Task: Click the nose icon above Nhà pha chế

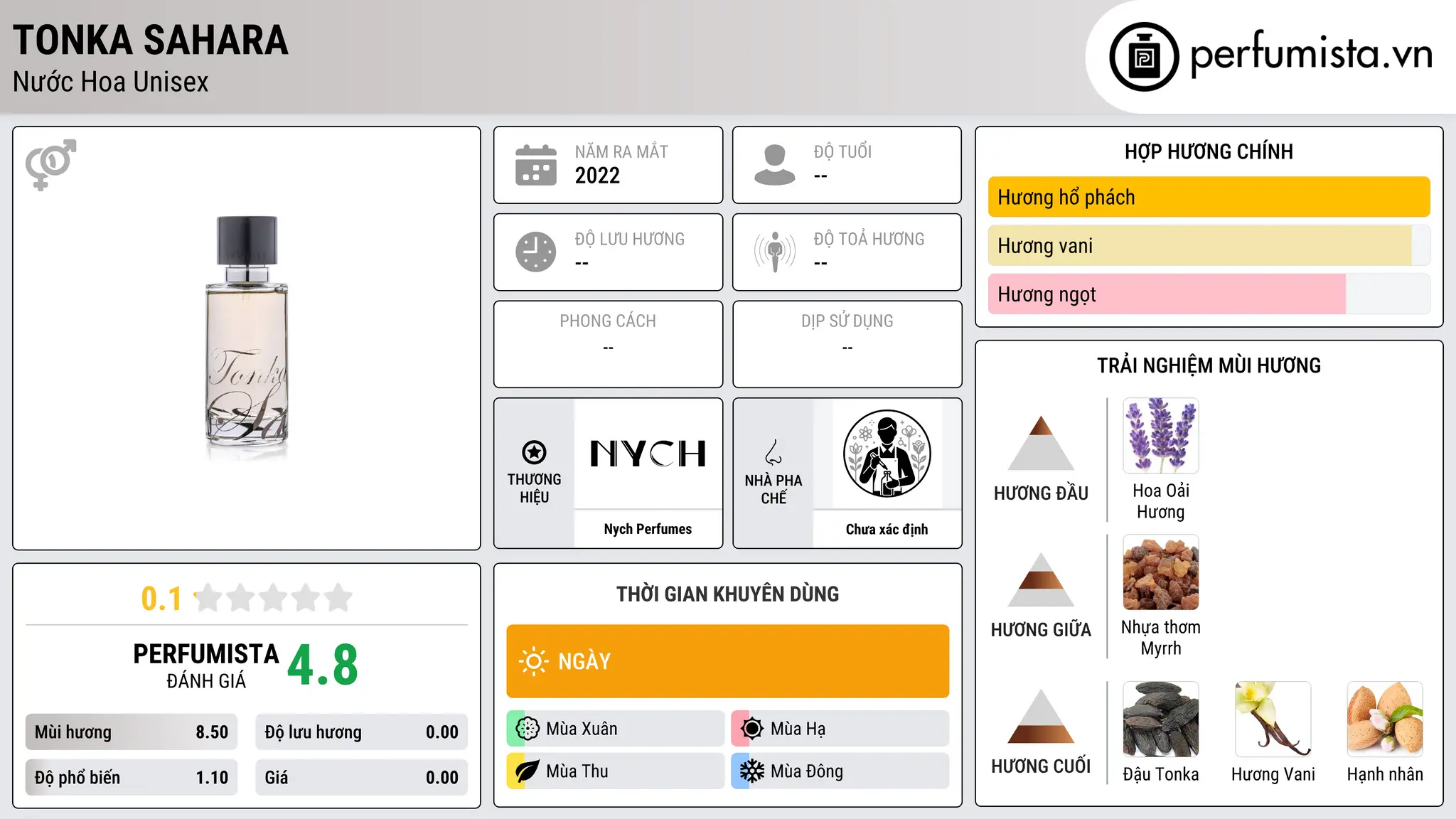Action: (773, 452)
